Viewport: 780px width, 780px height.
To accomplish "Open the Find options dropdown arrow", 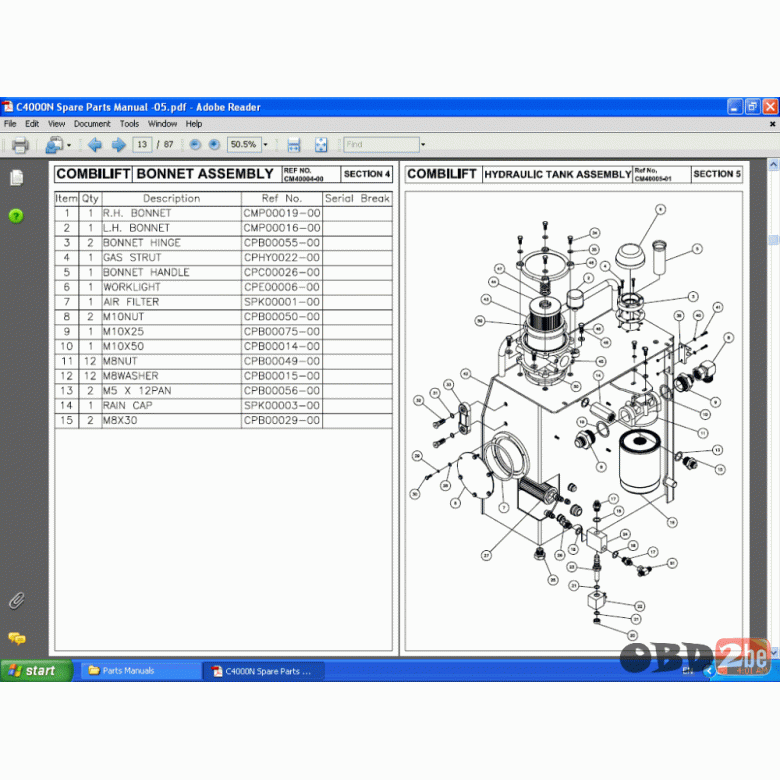I will tap(423, 145).
